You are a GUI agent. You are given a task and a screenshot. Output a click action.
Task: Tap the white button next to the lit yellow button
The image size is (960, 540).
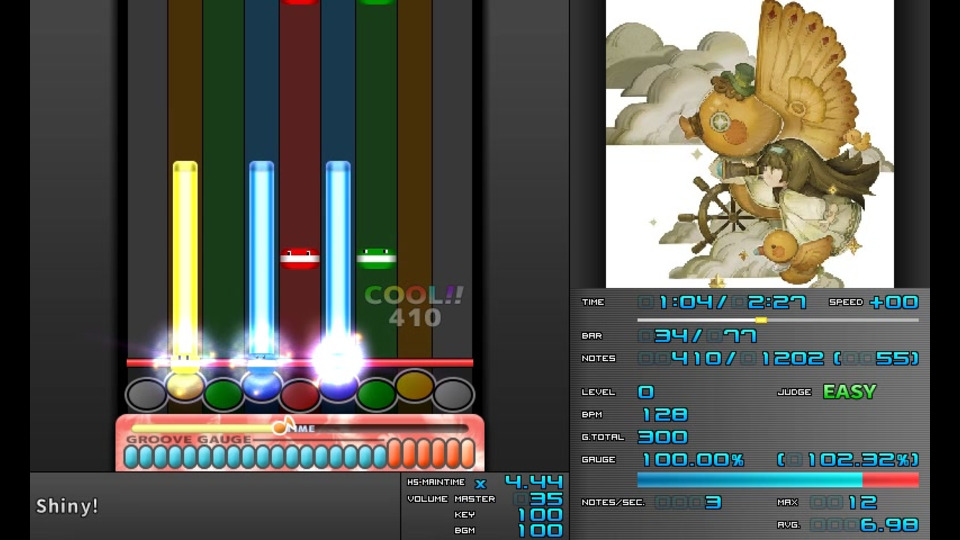[146, 395]
